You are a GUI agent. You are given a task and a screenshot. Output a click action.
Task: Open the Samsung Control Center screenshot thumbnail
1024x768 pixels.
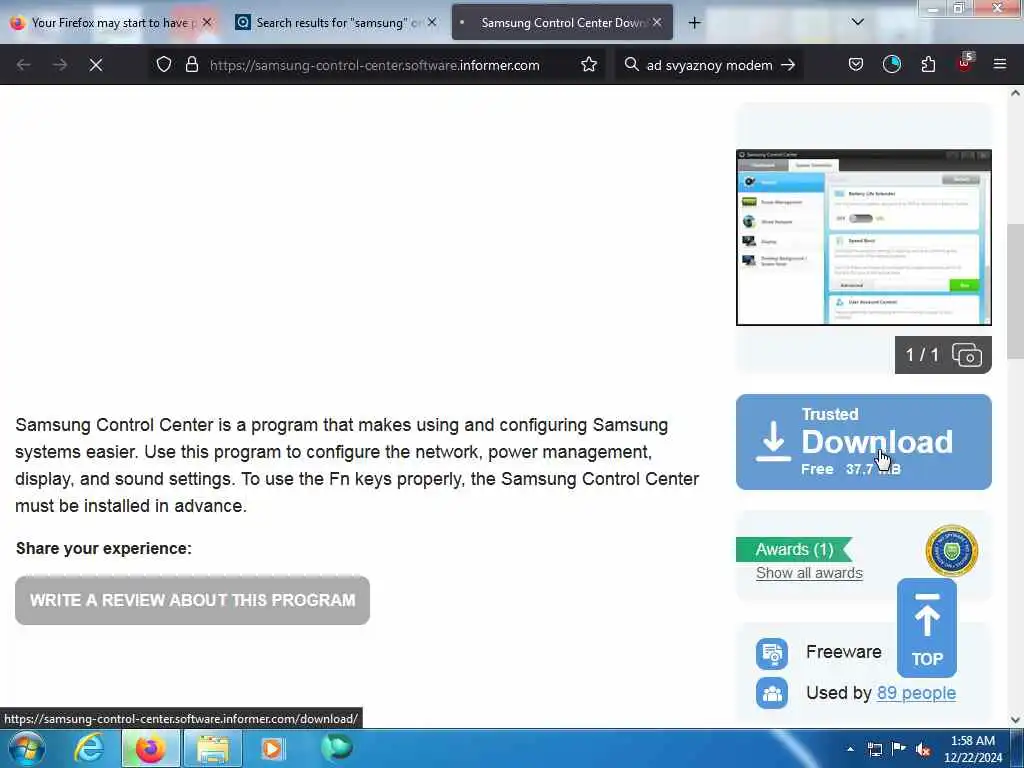point(863,238)
